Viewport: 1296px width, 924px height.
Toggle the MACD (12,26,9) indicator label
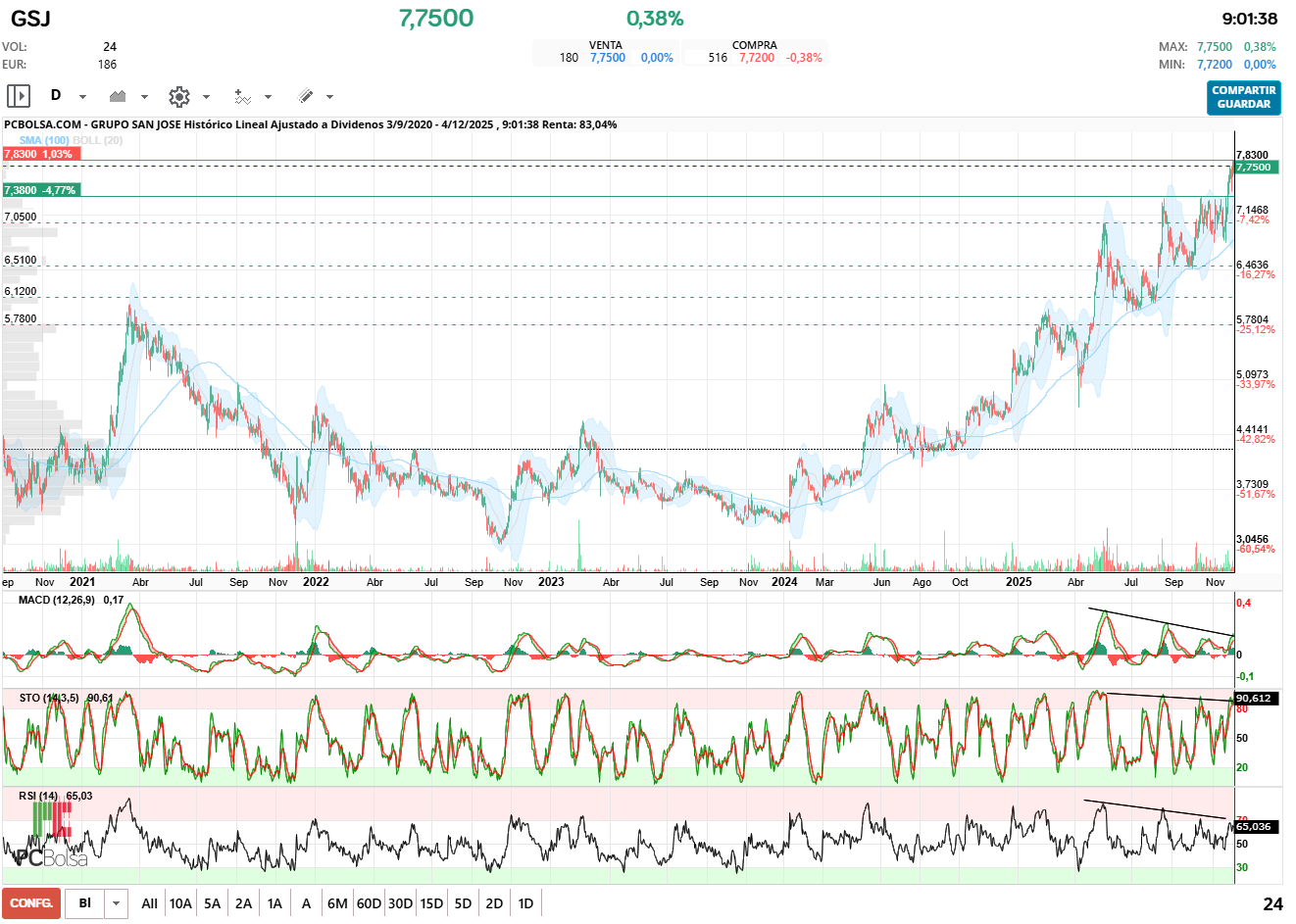pos(56,600)
